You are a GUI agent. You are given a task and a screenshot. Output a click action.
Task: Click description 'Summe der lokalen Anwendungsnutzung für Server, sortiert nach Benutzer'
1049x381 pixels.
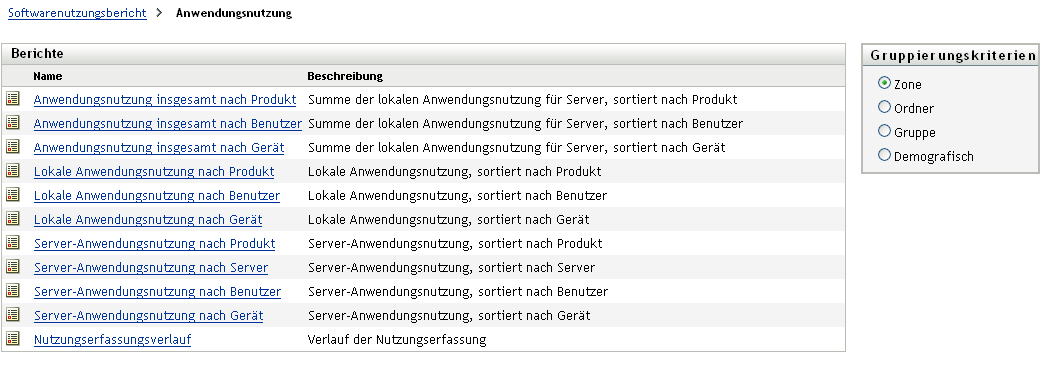(525, 124)
